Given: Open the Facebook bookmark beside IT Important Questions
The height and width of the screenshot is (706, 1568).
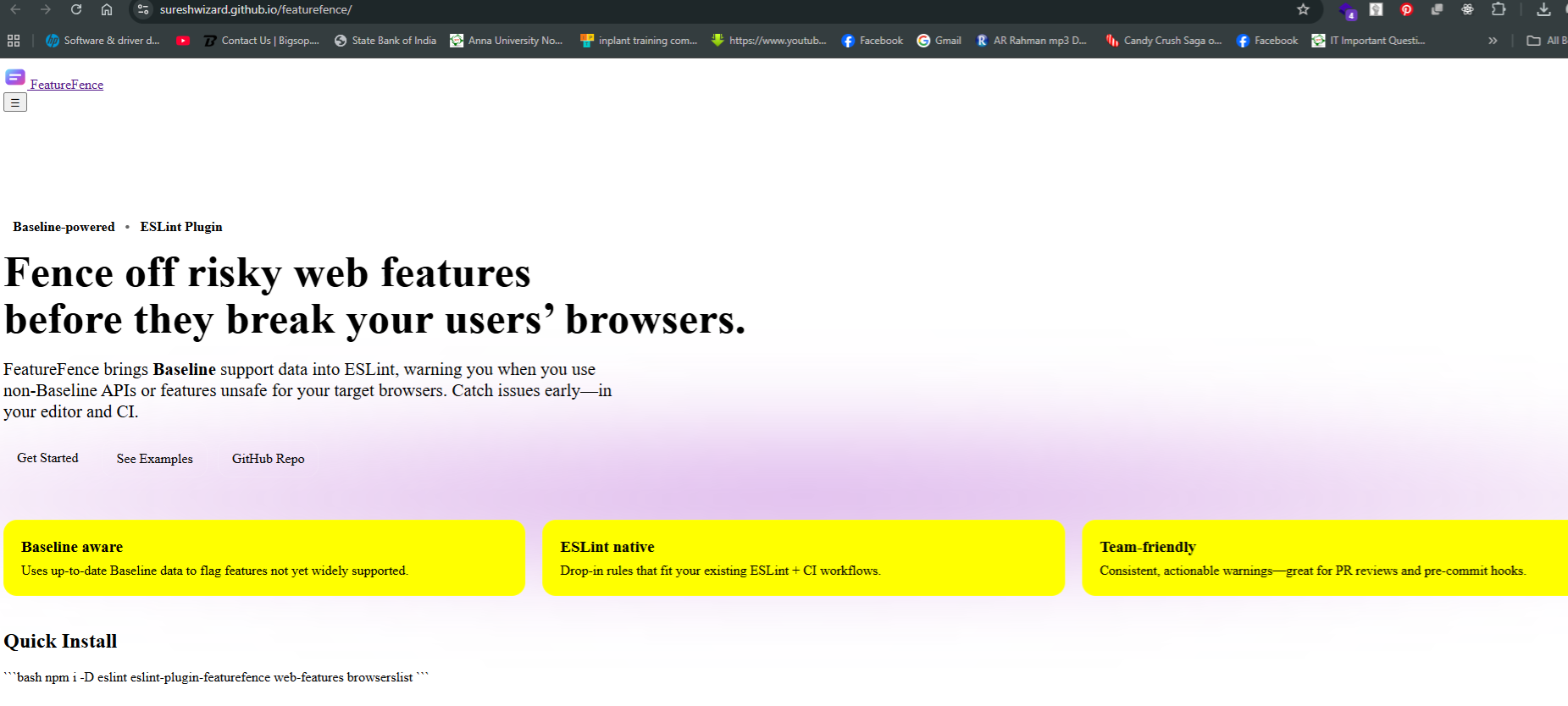Looking at the screenshot, I should (x=1267, y=41).
